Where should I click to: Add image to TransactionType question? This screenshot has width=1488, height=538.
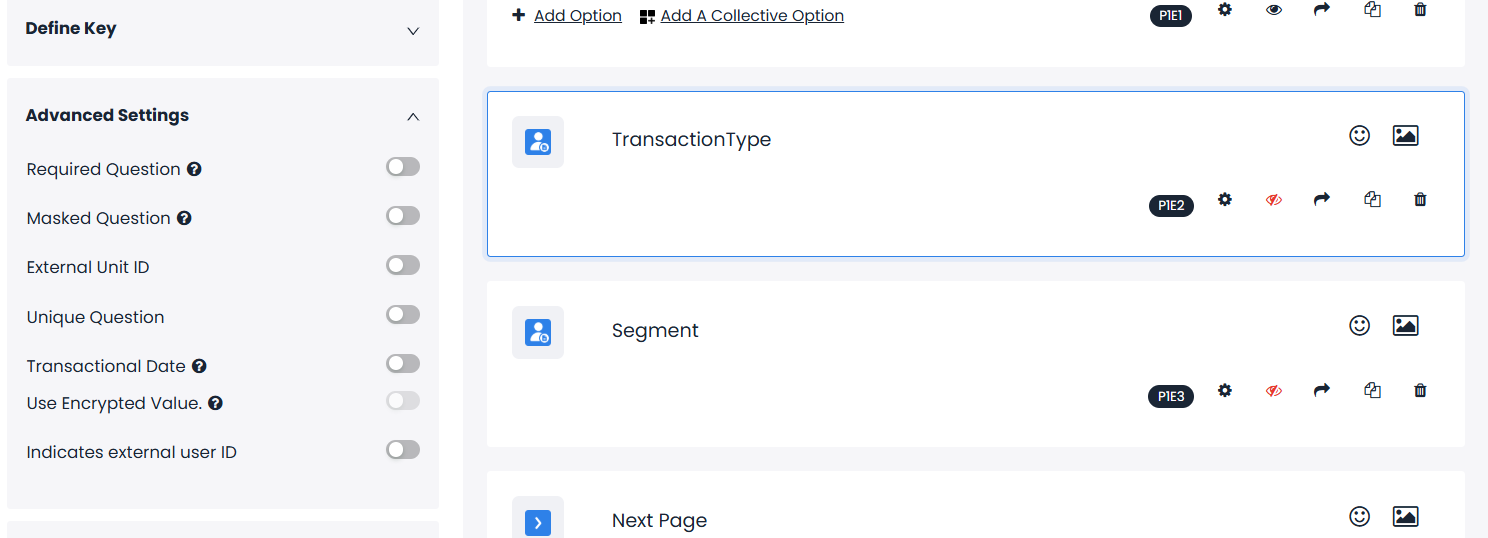click(1405, 135)
